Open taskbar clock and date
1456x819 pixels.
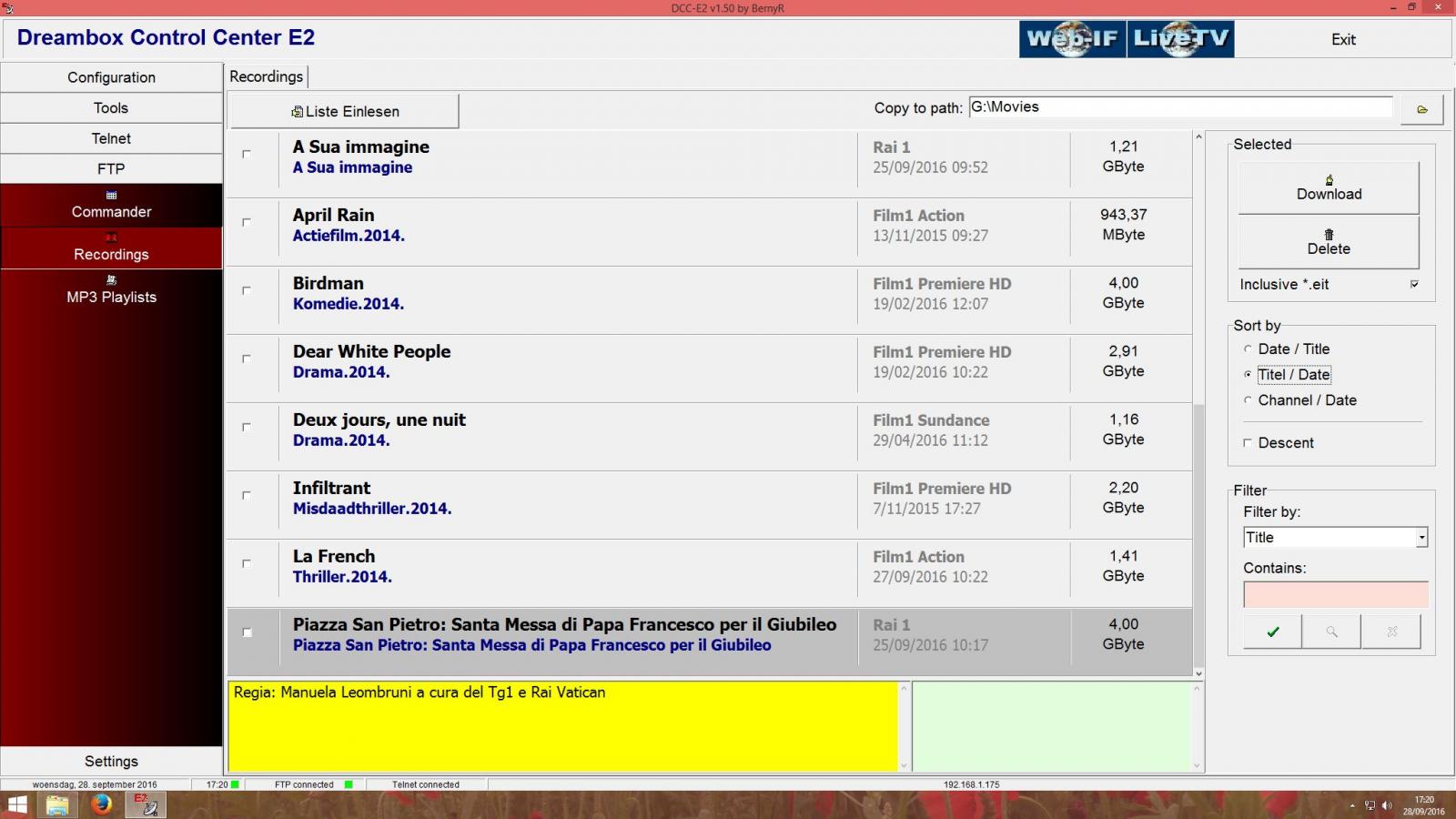tap(1423, 805)
